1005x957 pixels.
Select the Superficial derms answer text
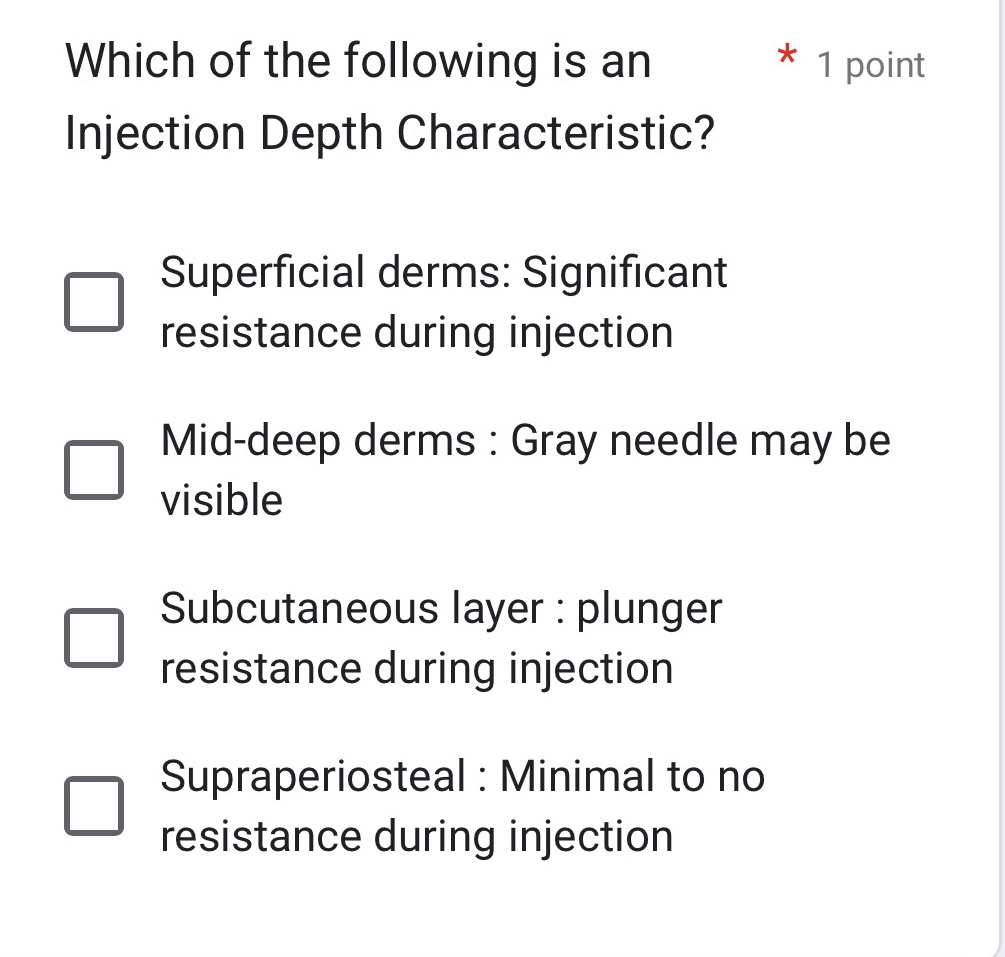point(444,301)
